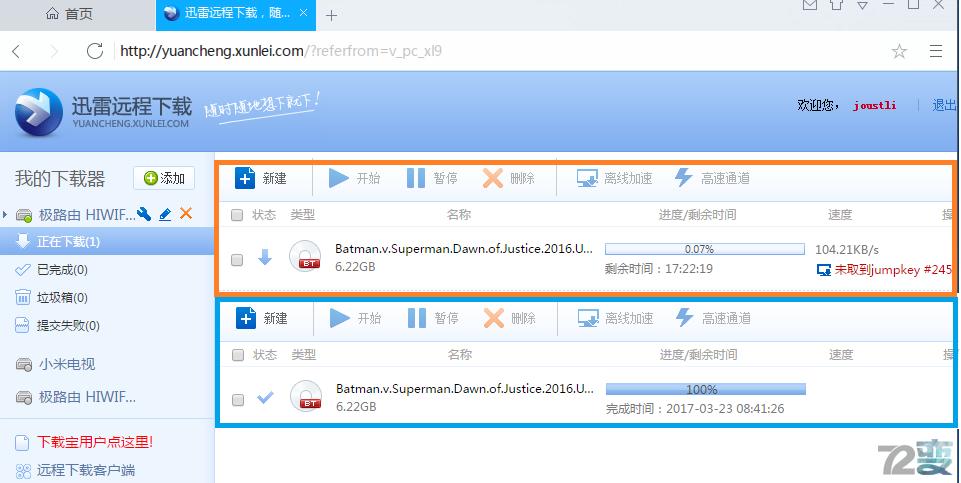
Task: Remove 极路由 HIWIF via orange X icon
Action: point(186,213)
